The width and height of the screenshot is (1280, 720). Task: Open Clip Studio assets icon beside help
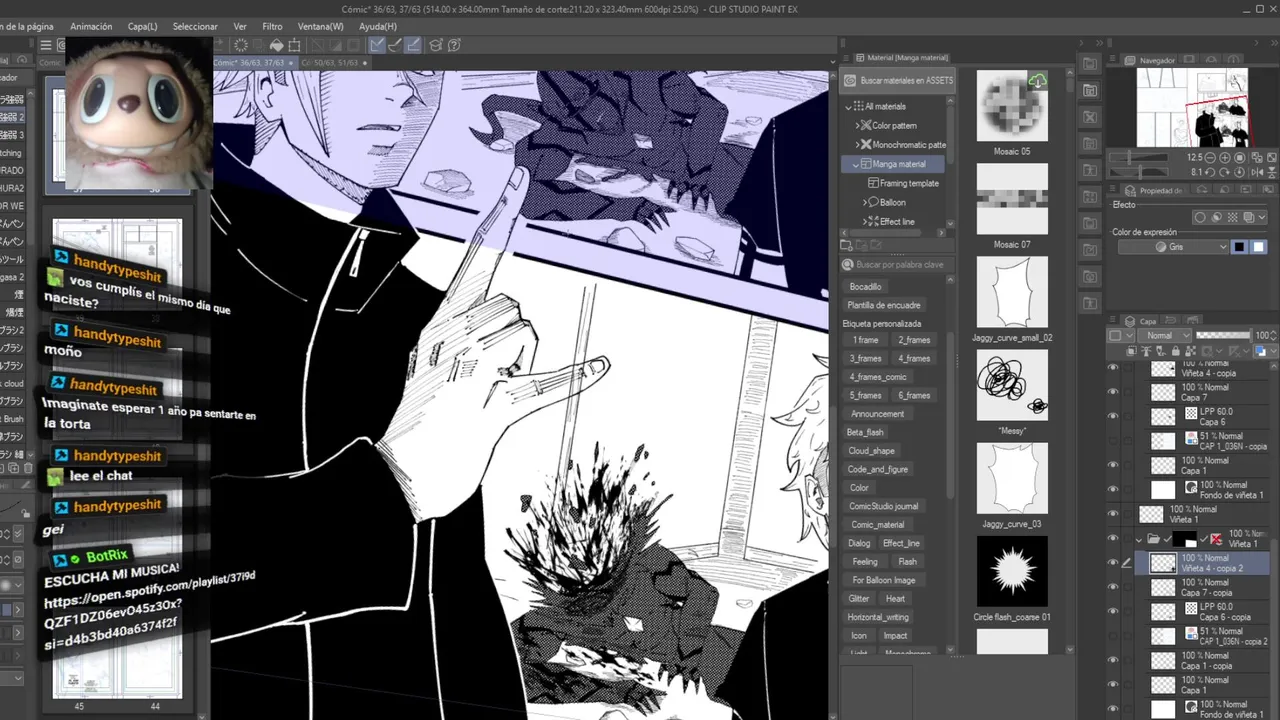tap(436, 45)
